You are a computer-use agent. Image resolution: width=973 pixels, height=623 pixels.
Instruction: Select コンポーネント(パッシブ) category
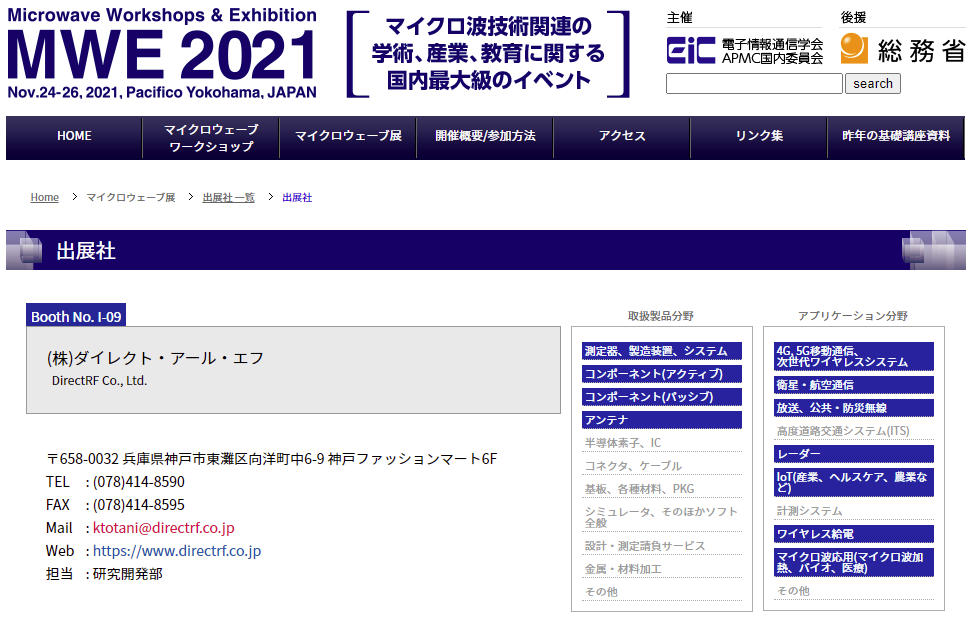662,397
